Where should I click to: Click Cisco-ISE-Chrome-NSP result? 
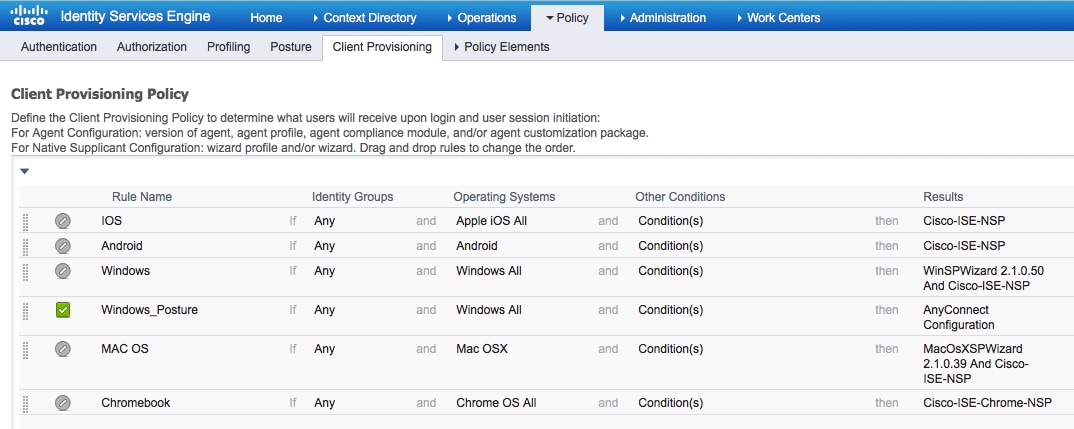coord(987,403)
